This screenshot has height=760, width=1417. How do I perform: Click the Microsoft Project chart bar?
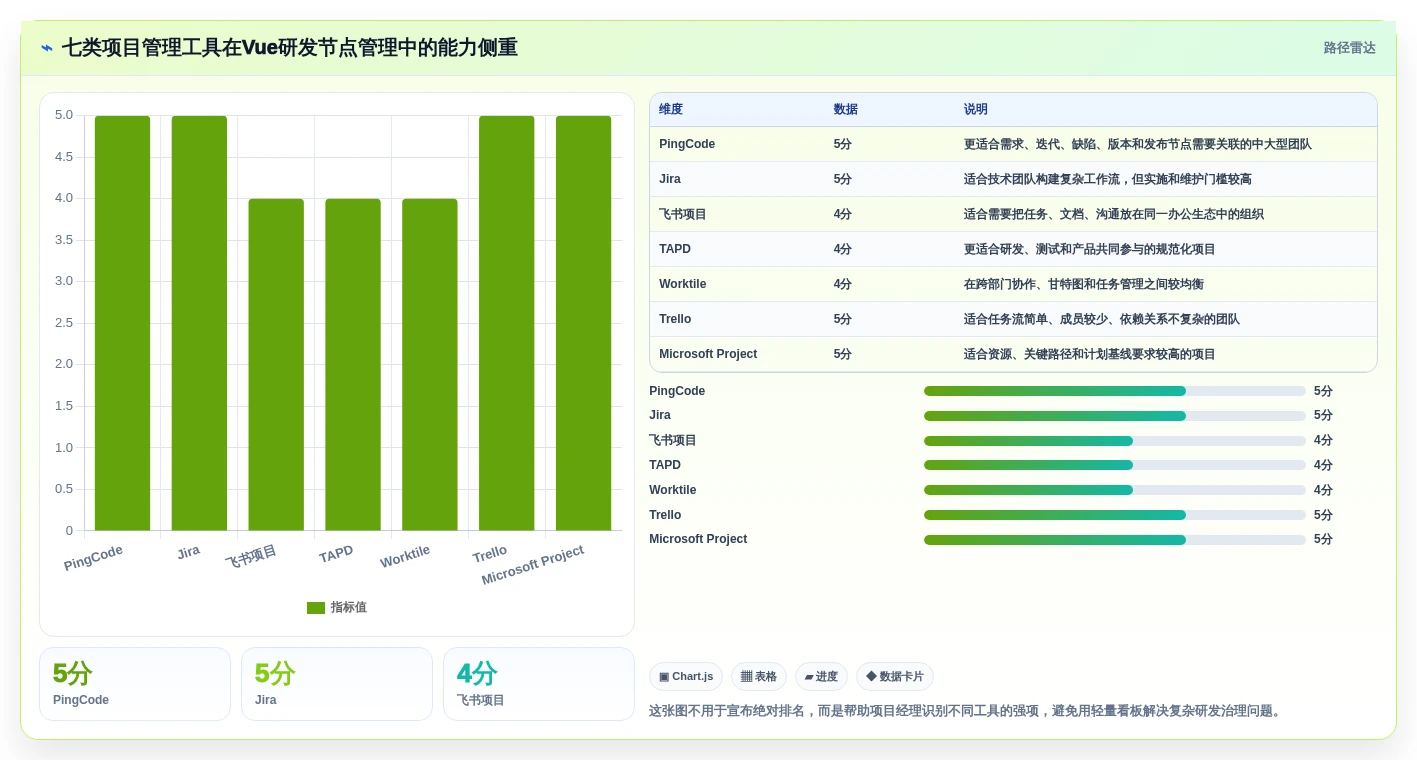pyautogui.click(x=583, y=323)
